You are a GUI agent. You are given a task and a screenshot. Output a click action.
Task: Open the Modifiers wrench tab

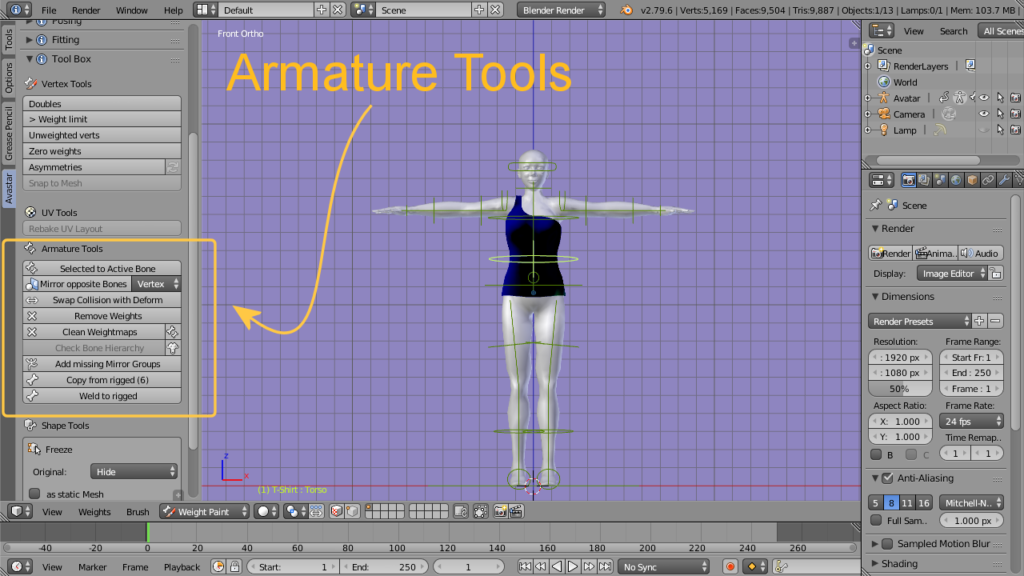pyautogui.click(x=1003, y=181)
